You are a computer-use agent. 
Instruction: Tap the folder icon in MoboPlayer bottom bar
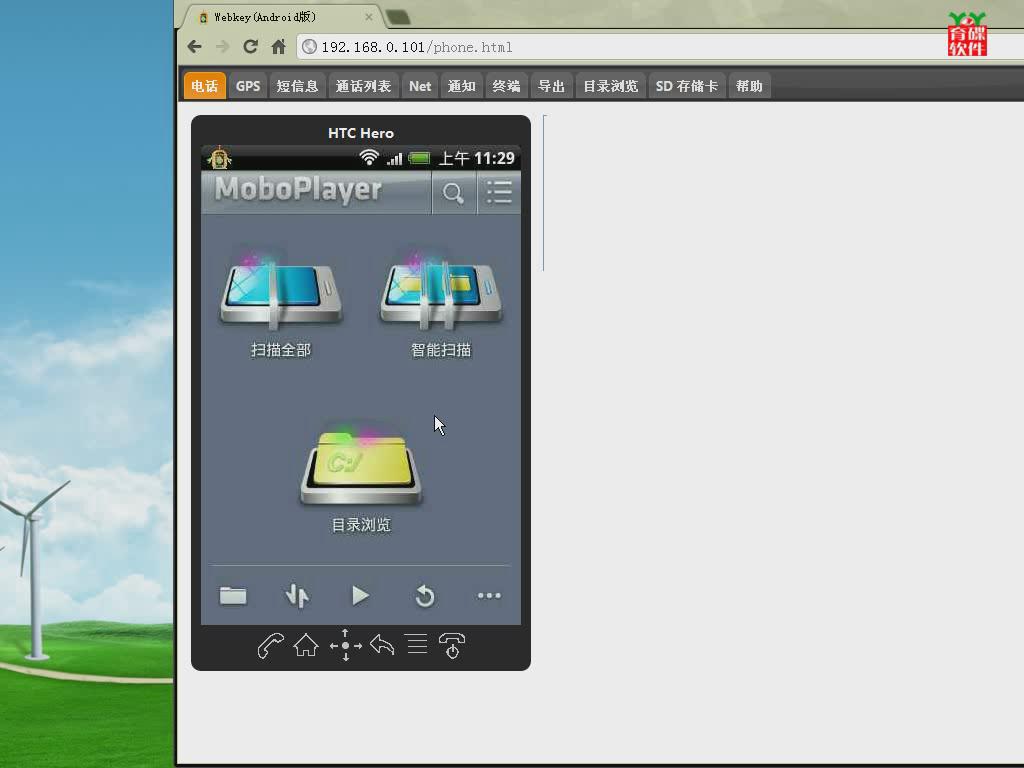click(x=233, y=596)
